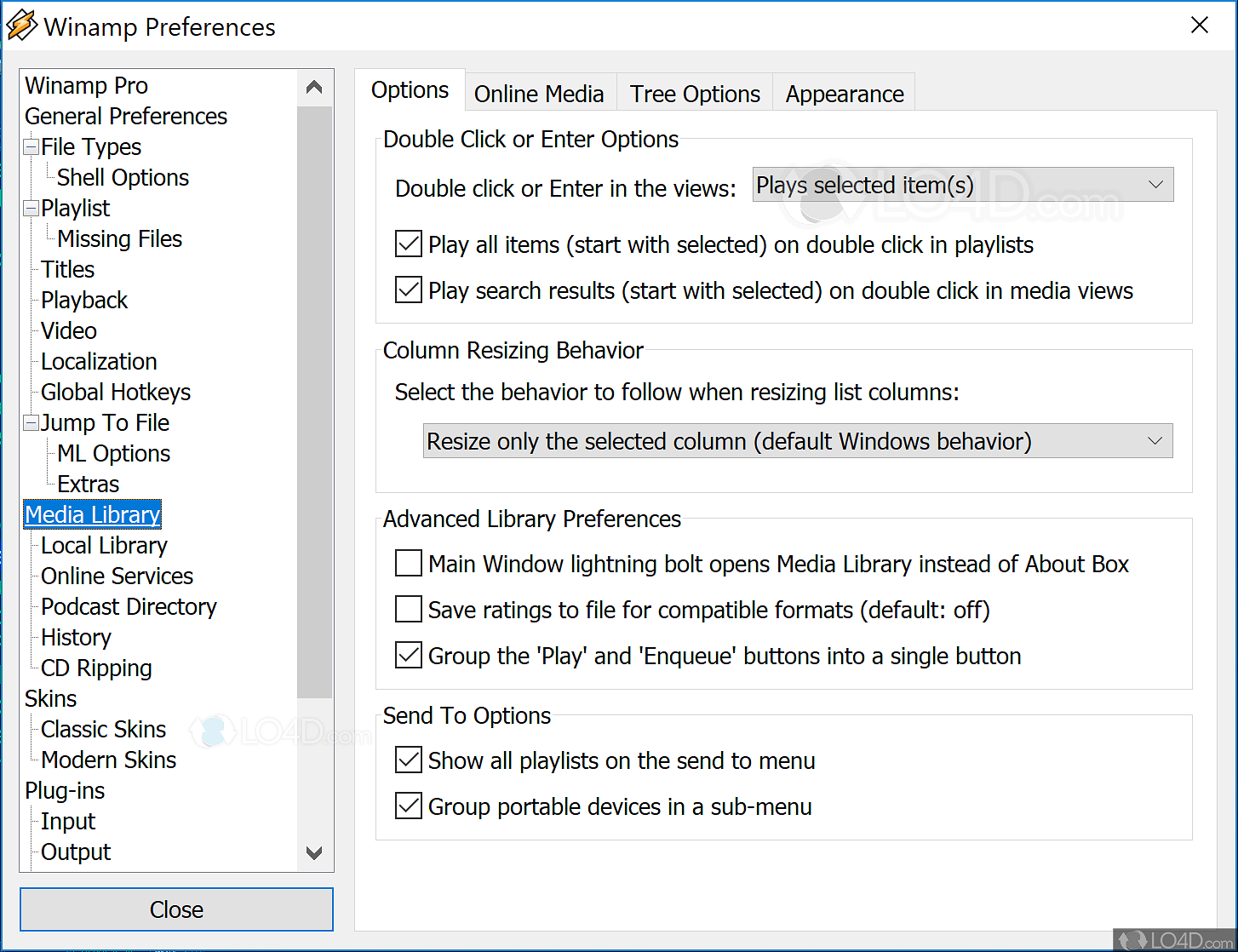Collapse the Playlist tree node
The height and width of the screenshot is (952, 1238).
click(32, 209)
